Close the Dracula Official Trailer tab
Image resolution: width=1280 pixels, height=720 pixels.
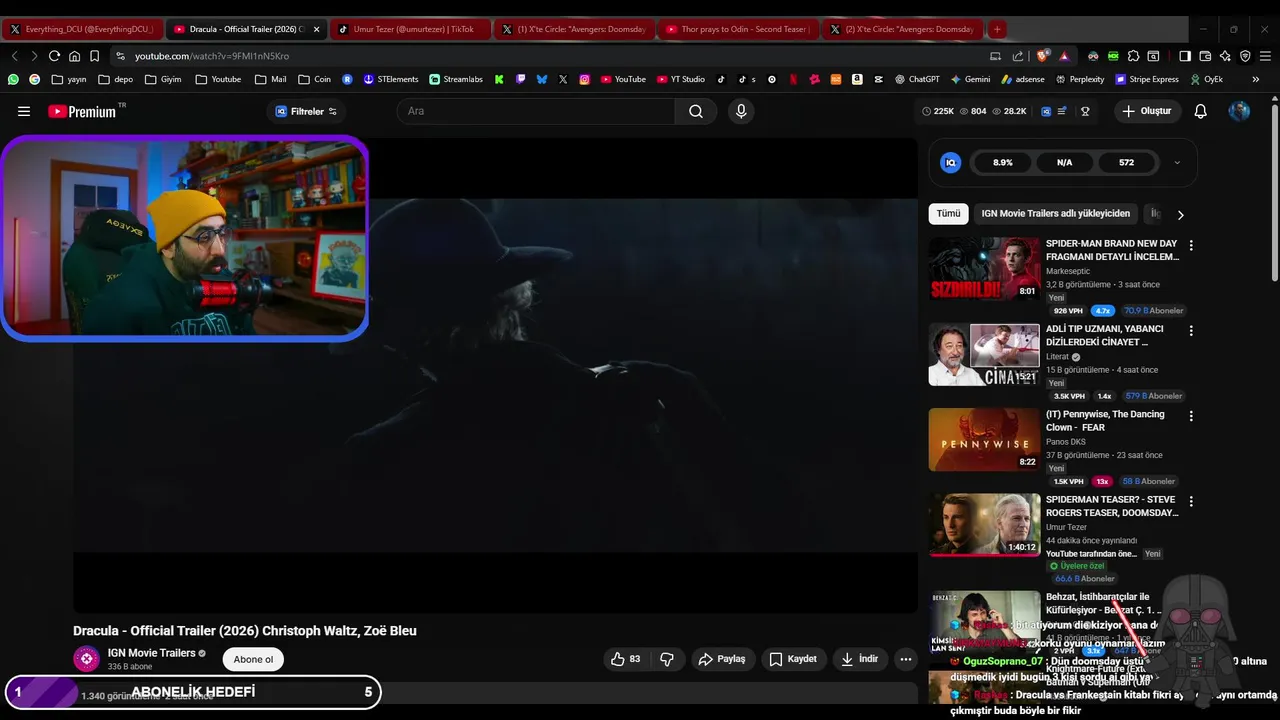[316, 29]
